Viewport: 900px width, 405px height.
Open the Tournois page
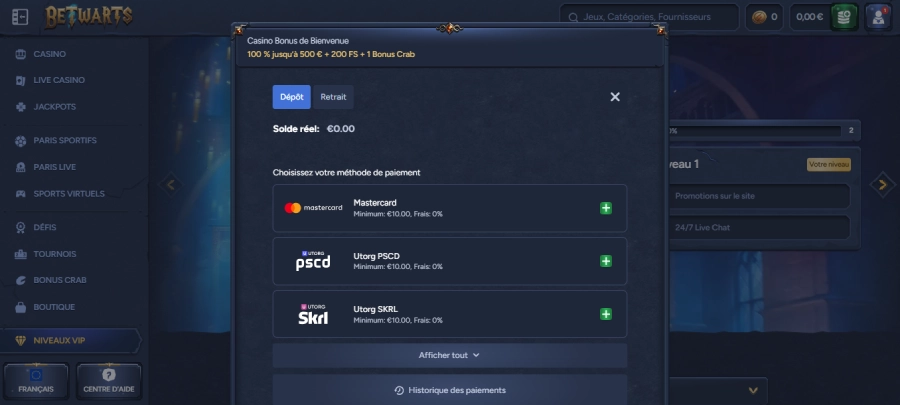(55, 254)
